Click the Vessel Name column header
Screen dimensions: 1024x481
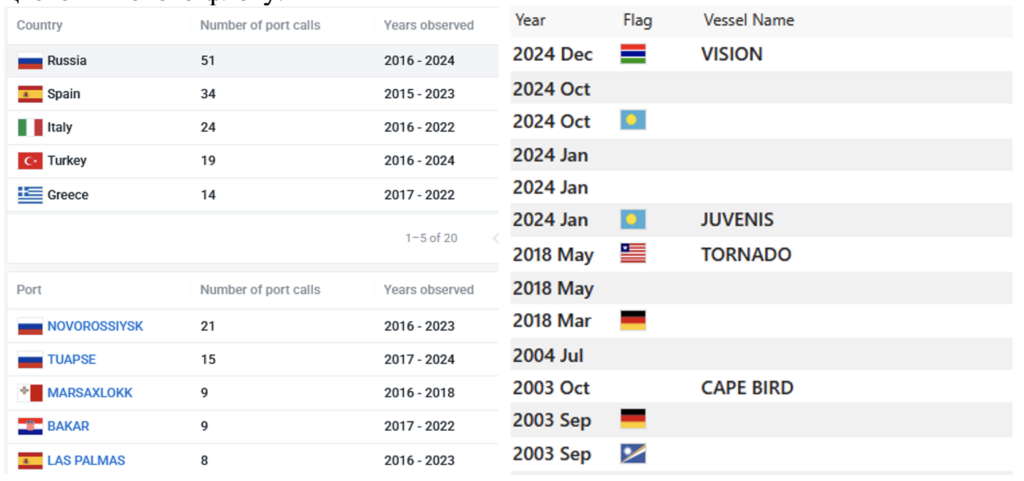[749, 20]
